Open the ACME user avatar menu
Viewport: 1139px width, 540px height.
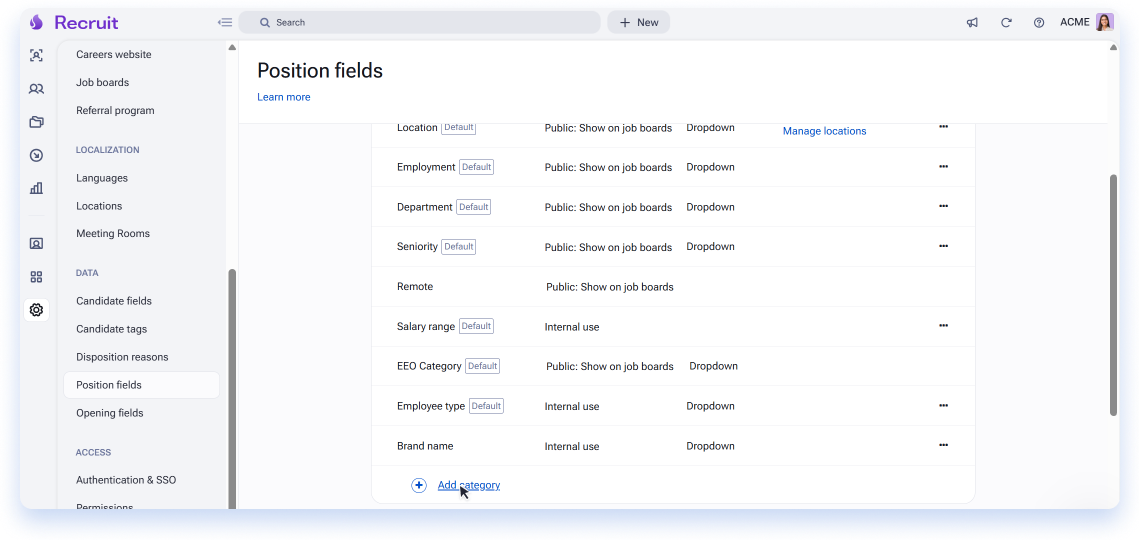click(1105, 23)
